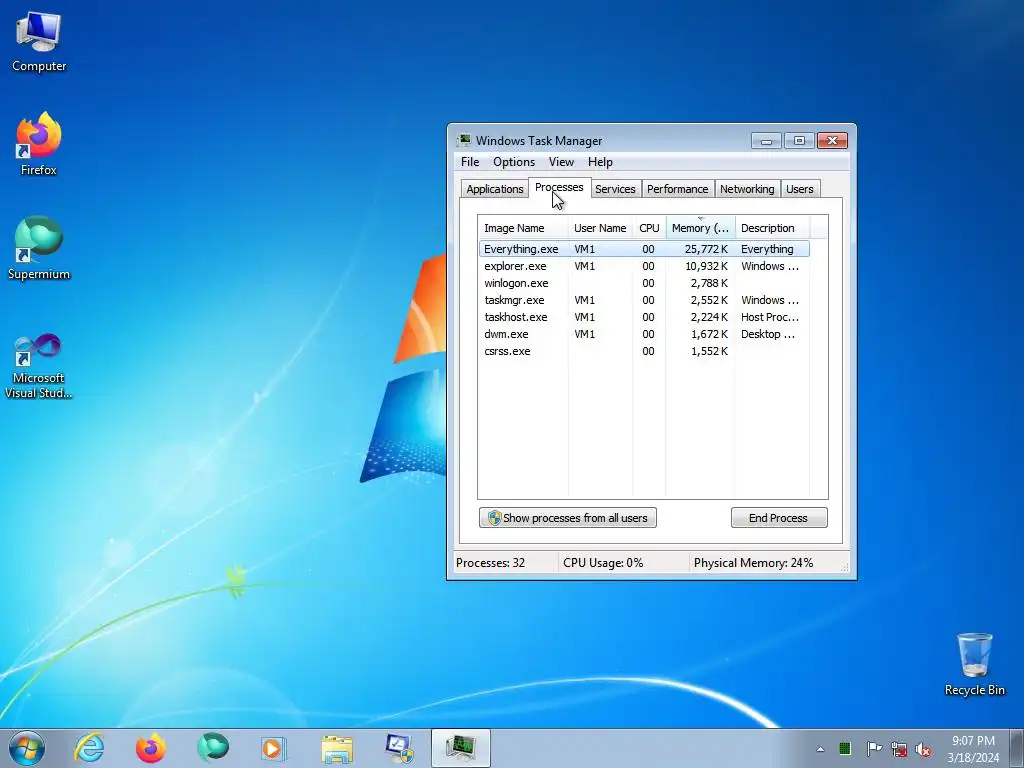
Task: Click CPU Usage: 0% status text
Action: (x=603, y=563)
